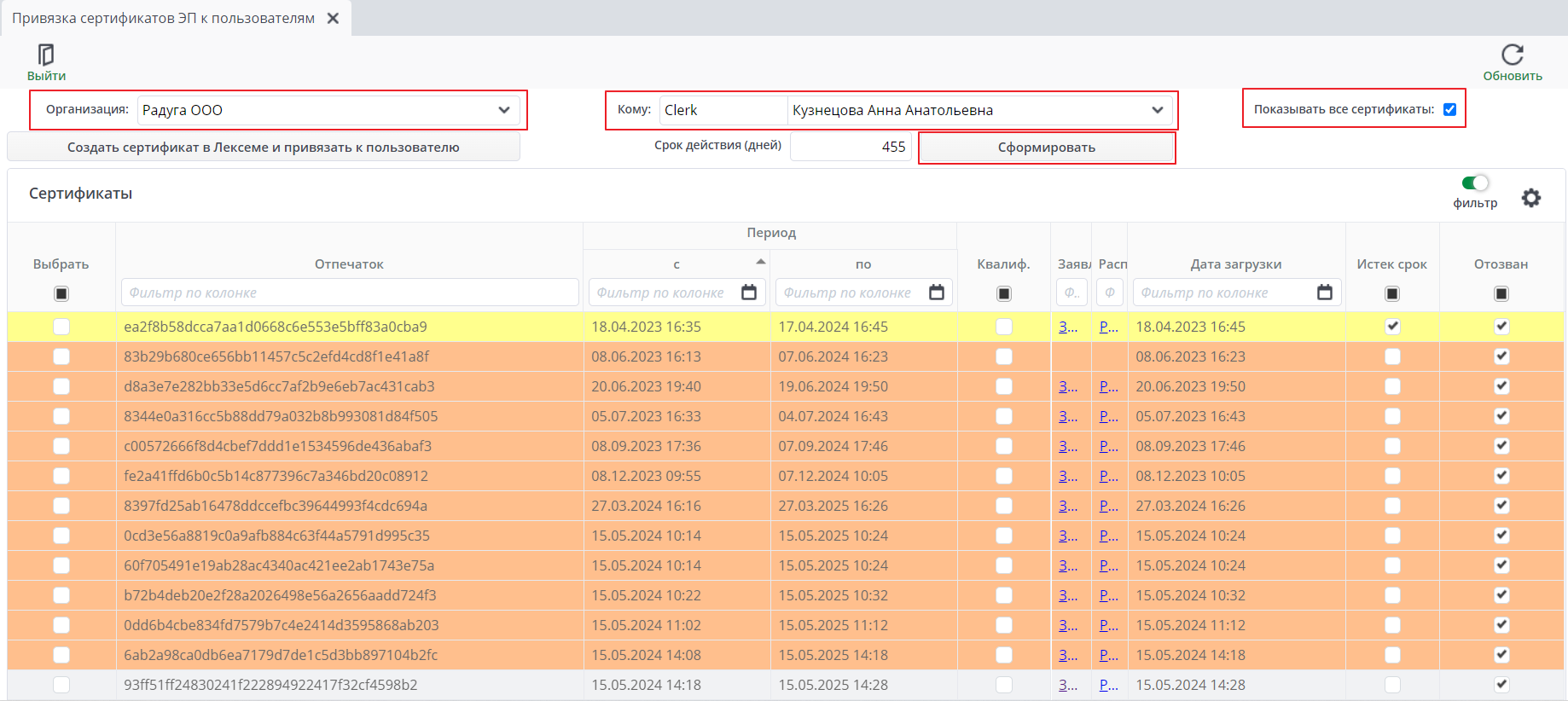1568x701 pixels.
Task: Open calendar picker in Дата загрузки filter
Action: [1325, 293]
